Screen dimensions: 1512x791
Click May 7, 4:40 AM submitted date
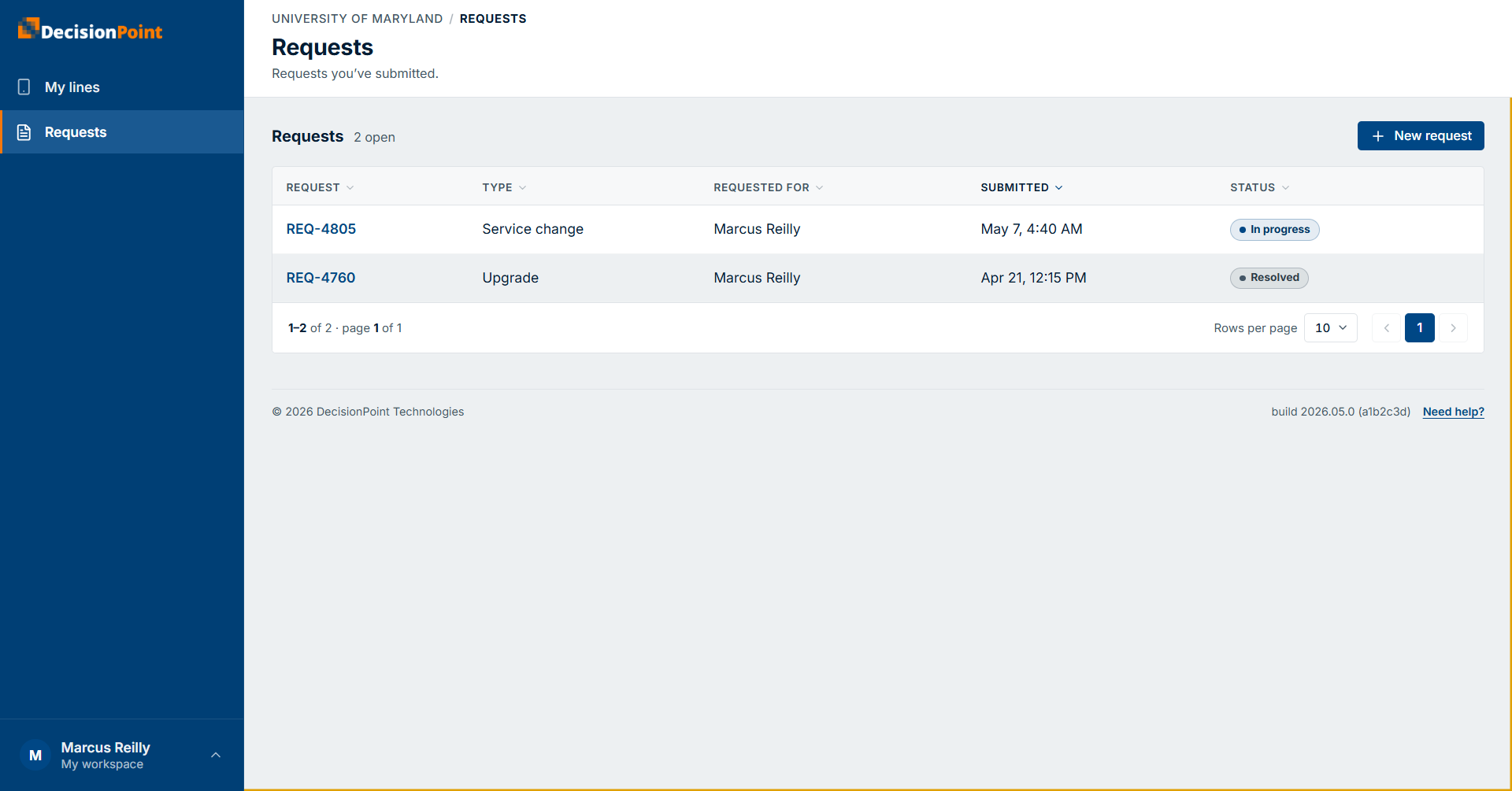[x=1032, y=229]
